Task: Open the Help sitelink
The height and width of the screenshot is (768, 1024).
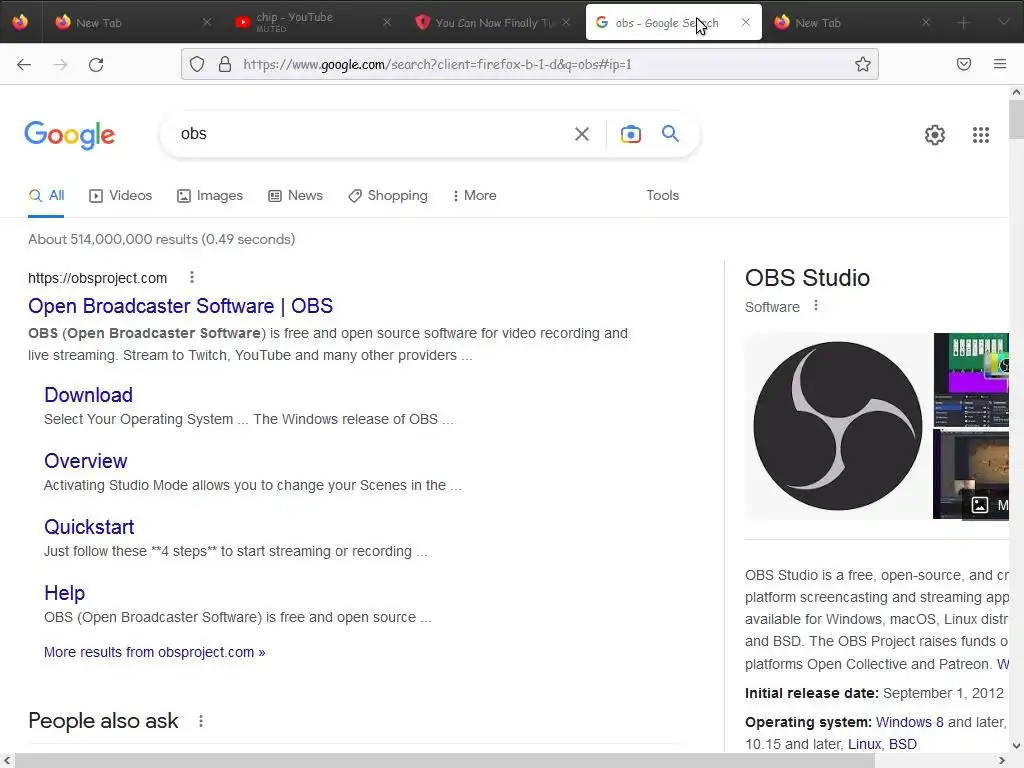Action: click(64, 592)
